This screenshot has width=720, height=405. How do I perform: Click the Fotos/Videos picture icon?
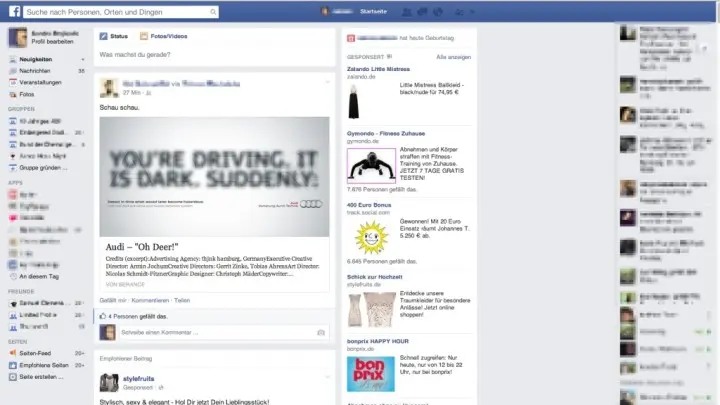pyautogui.click(x=144, y=36)
